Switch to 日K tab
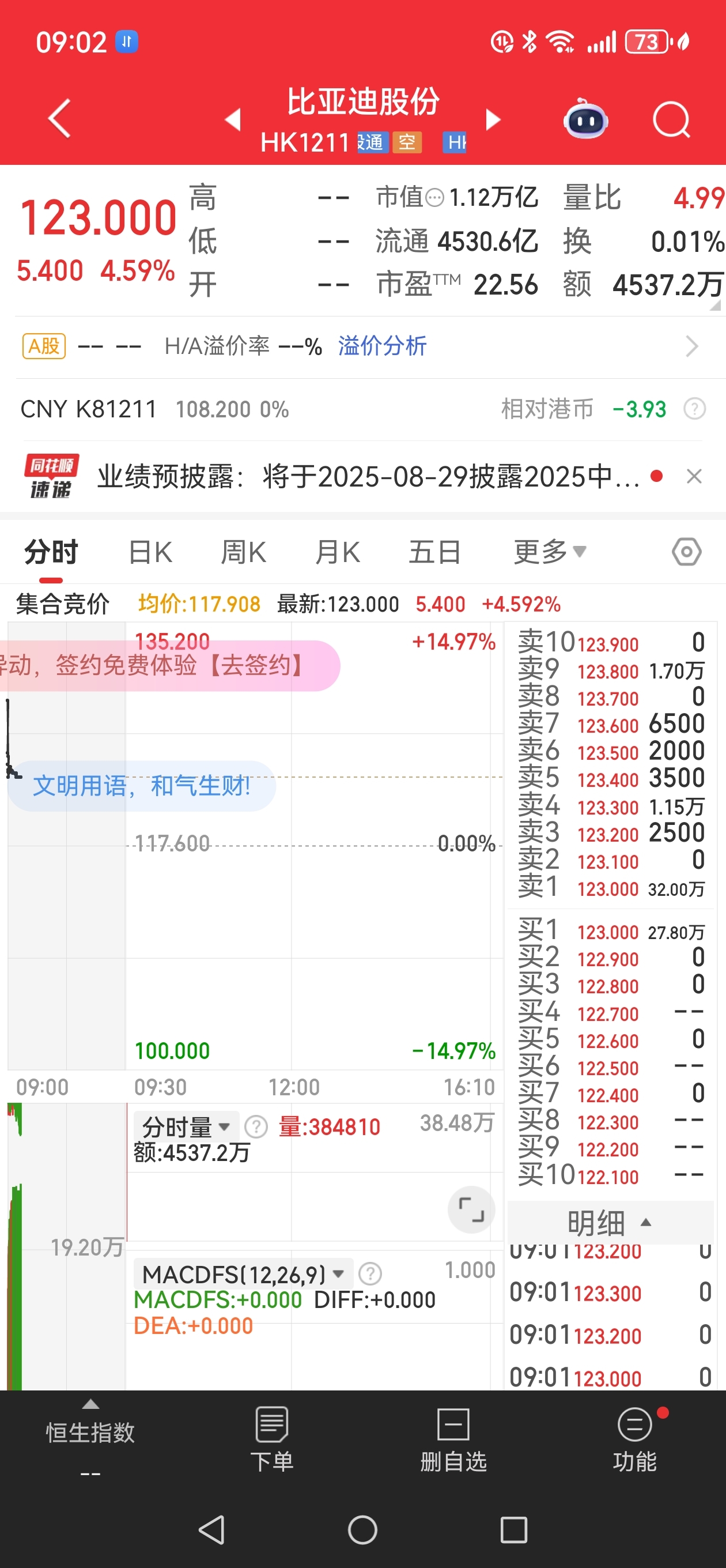Screen dimensions: 726x1568 pyautogui.click(x=150, y=553)
